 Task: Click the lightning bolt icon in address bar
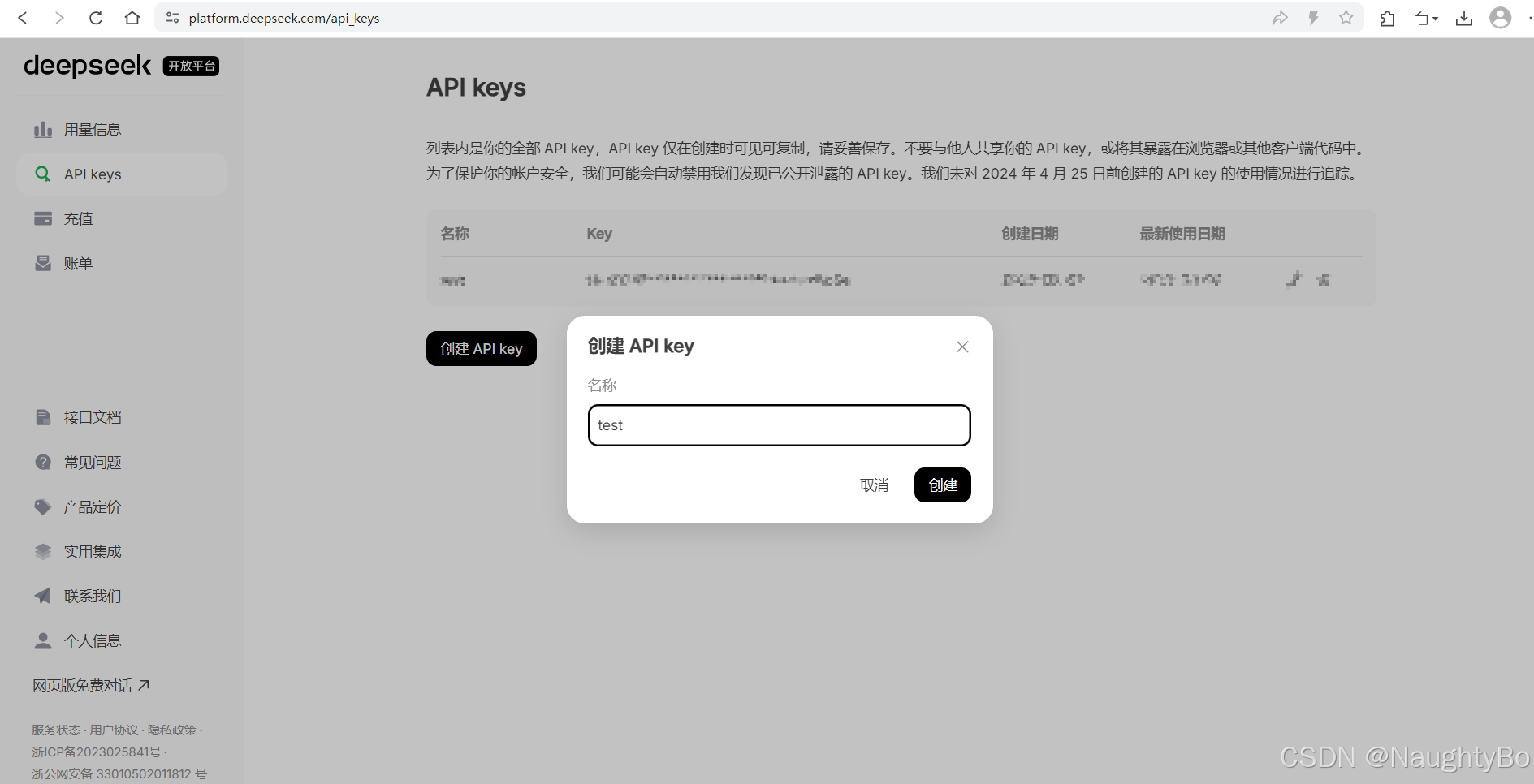click(1313, 18)
